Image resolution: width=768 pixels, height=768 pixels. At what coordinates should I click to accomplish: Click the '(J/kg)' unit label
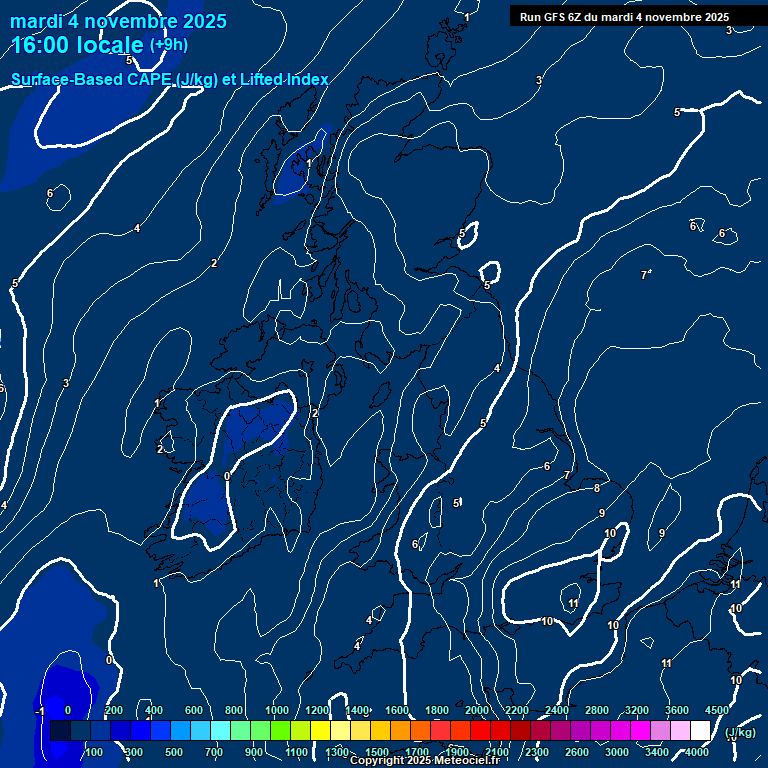tap(740, 732)
